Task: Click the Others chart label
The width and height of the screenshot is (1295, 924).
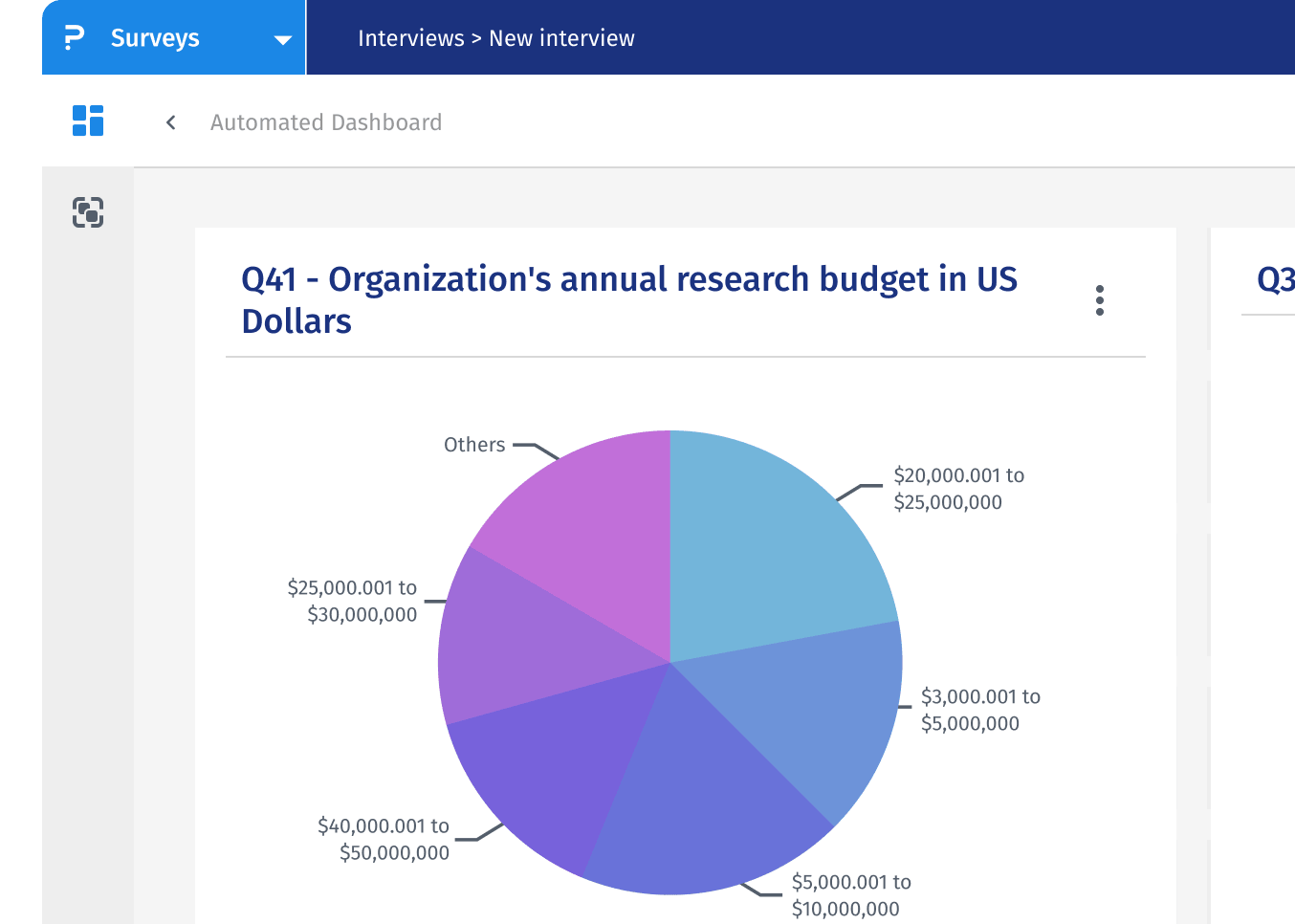Action: point(474,445)
